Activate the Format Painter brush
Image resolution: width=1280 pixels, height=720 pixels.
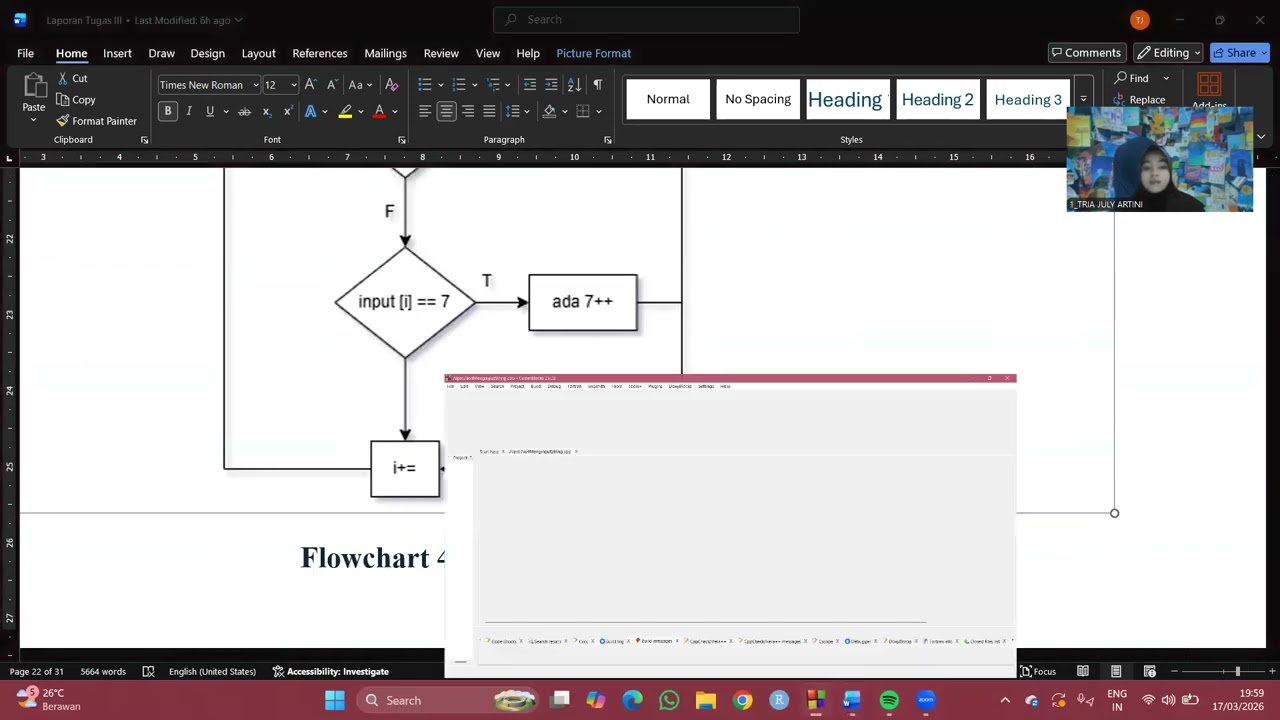(63, 121)
